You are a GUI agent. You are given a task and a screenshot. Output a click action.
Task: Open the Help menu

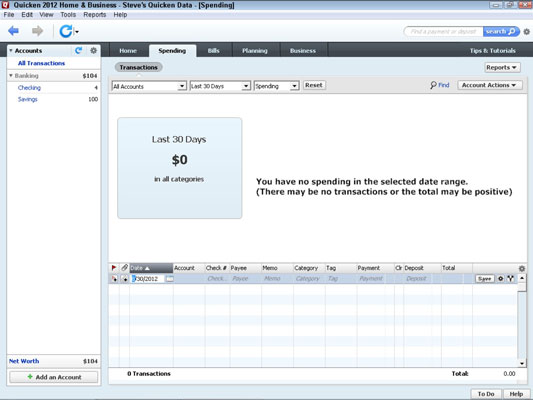[x=120, y=15]
